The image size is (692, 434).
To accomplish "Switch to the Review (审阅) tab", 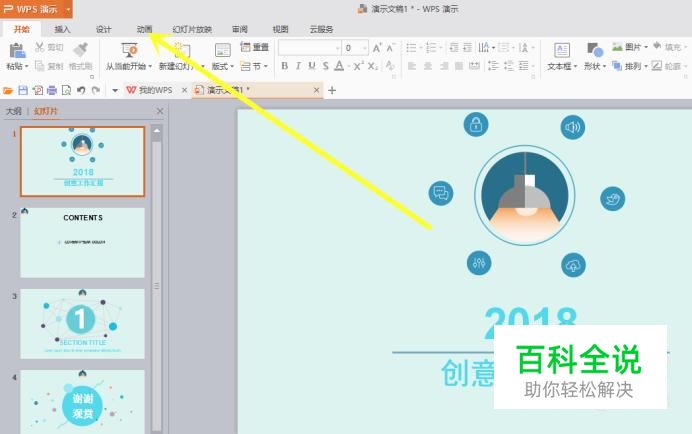I will click(x=240, y=29).
